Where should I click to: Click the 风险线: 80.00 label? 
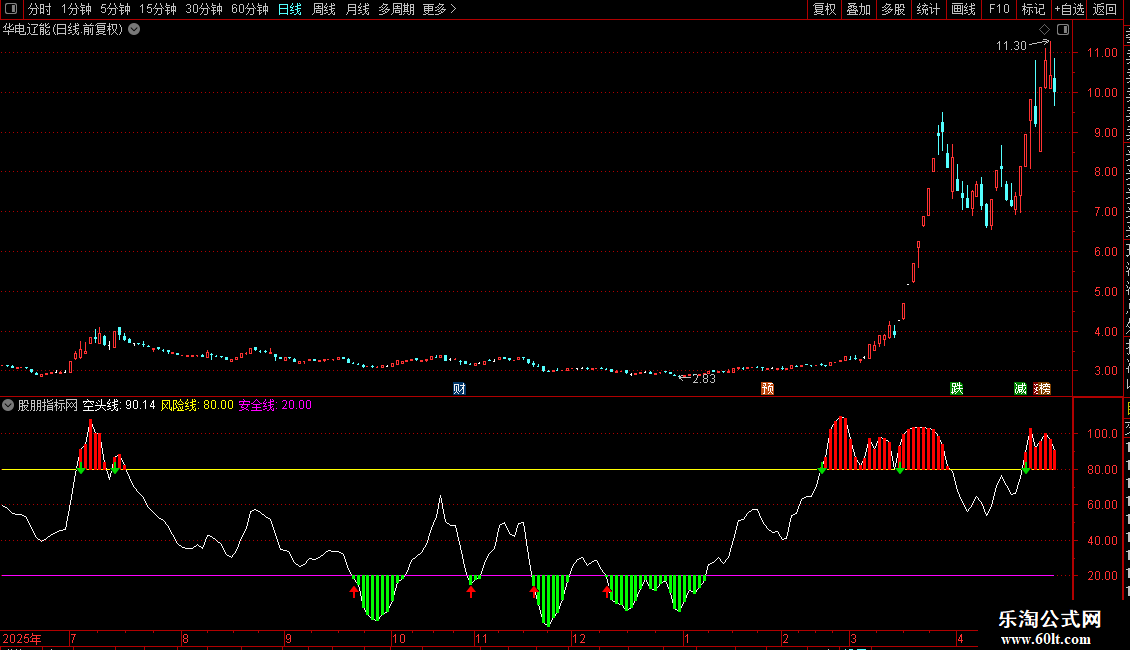tap(197, 405)
